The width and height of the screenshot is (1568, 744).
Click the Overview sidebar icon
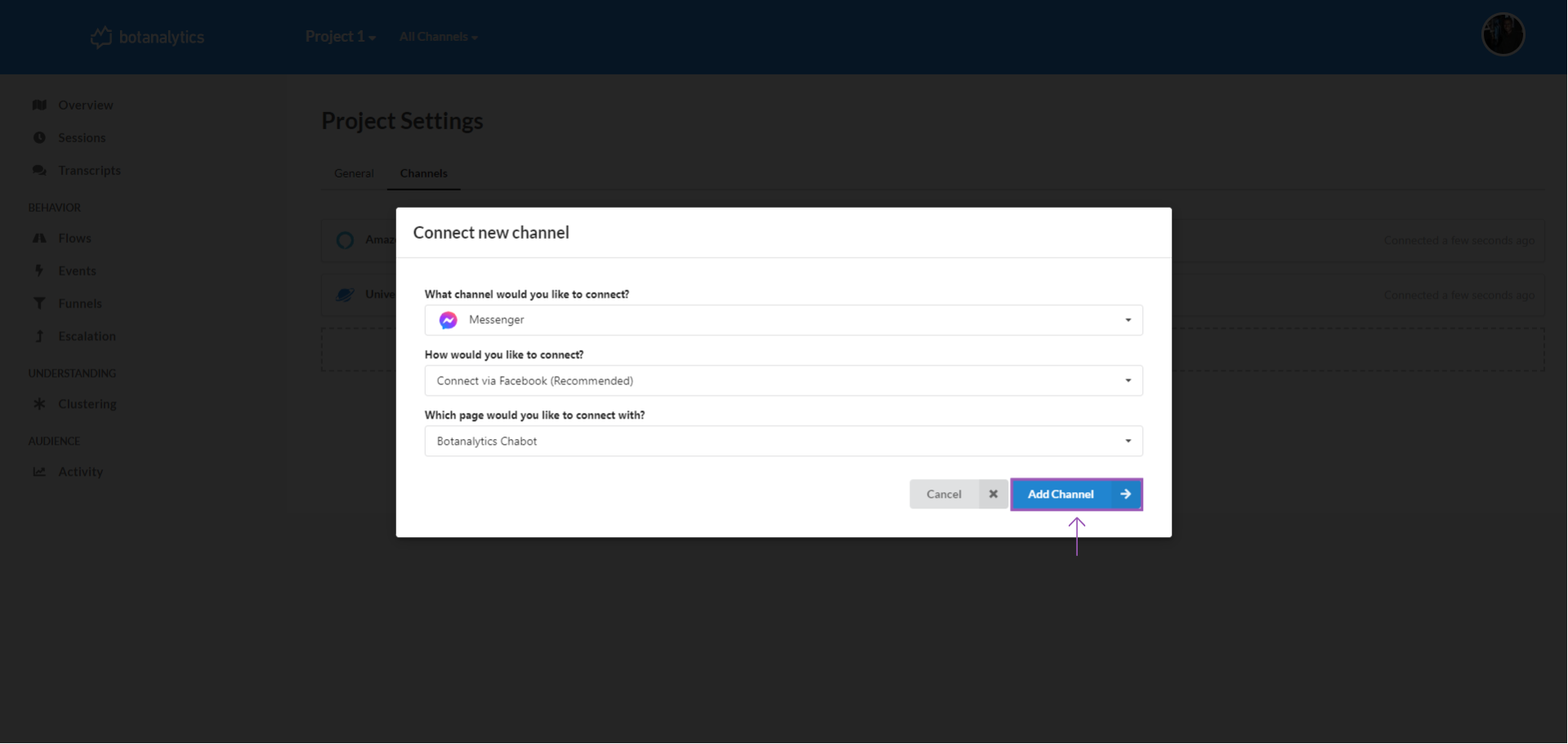point(39,105)
